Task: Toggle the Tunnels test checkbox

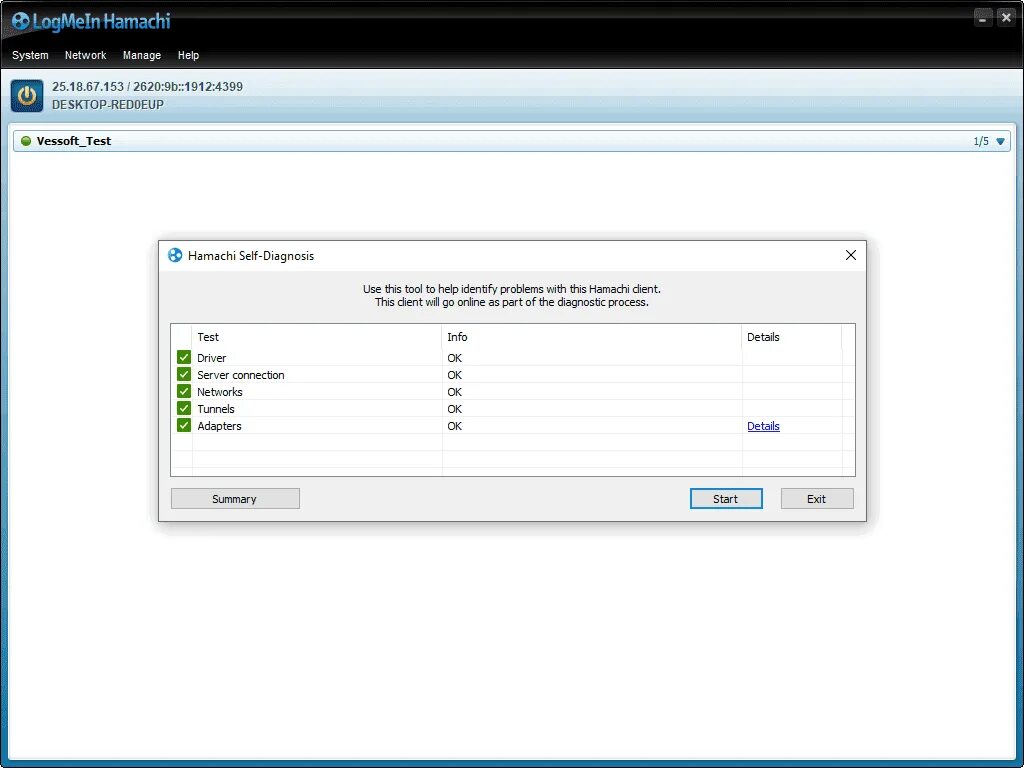Action: pyautogui.click(x=184, y=408)
